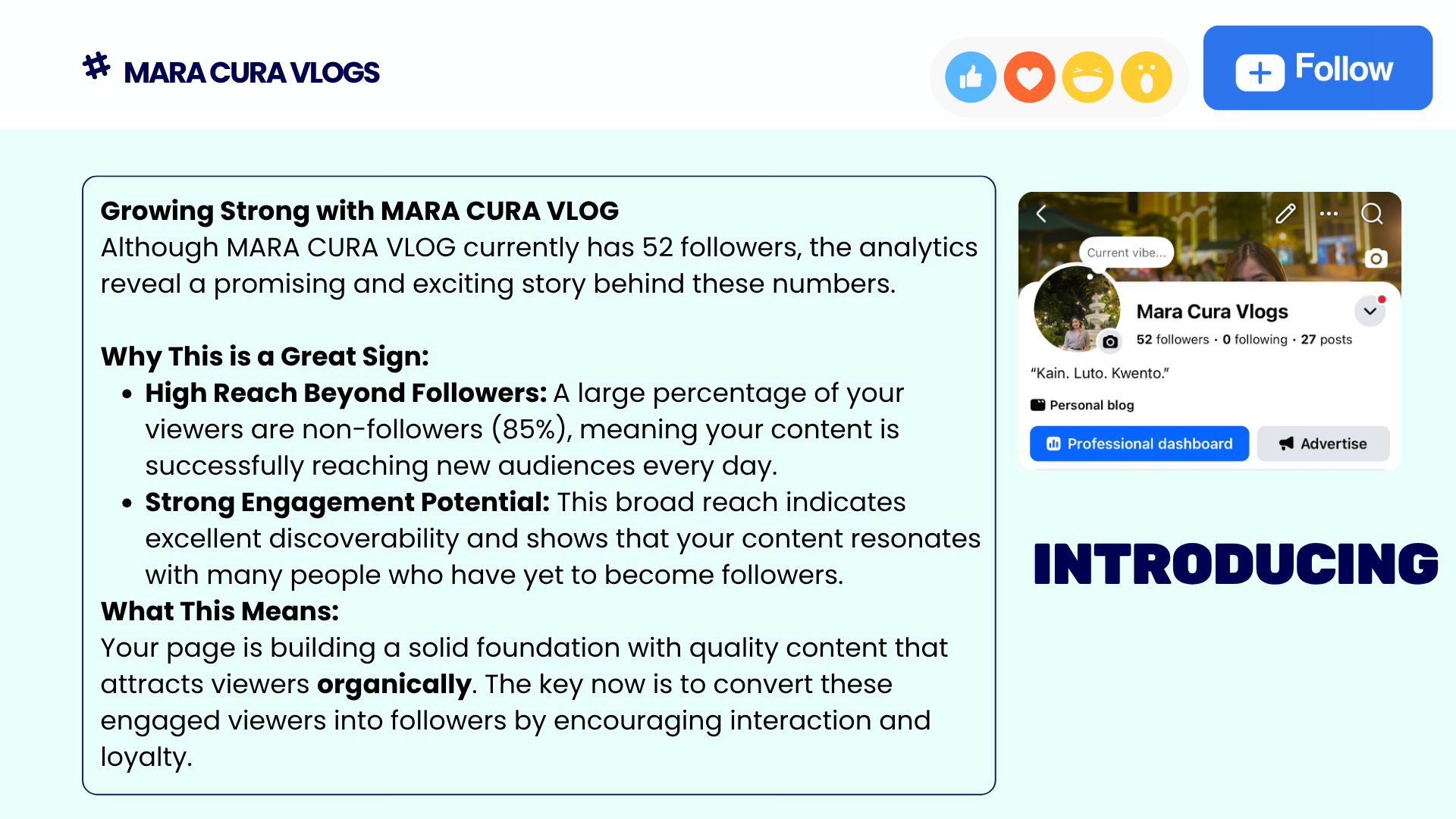This screenshot has width=1456, height=819.
Task: Click the profile picture camera icon
Action: pyautogui.click(x=1110, y=341)
